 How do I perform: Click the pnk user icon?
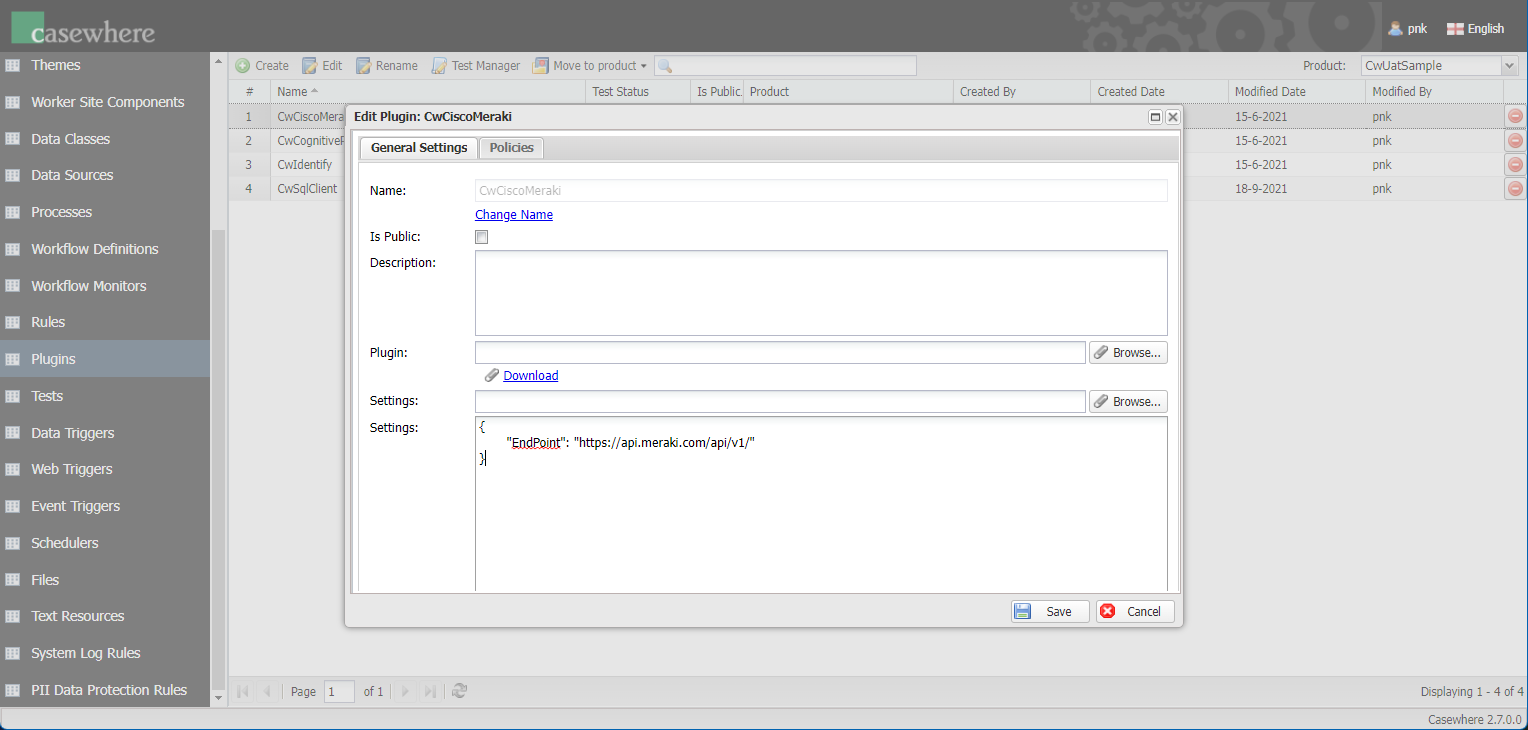(x=1394, y=29)
